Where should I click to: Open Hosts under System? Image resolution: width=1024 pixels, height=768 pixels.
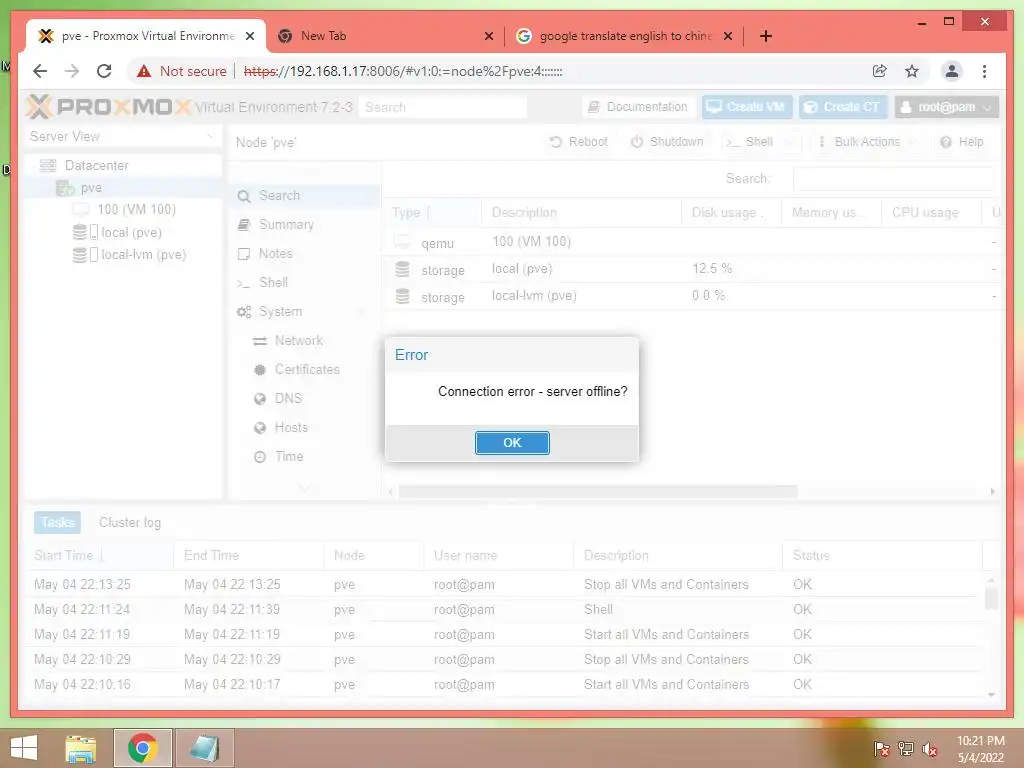304,428
